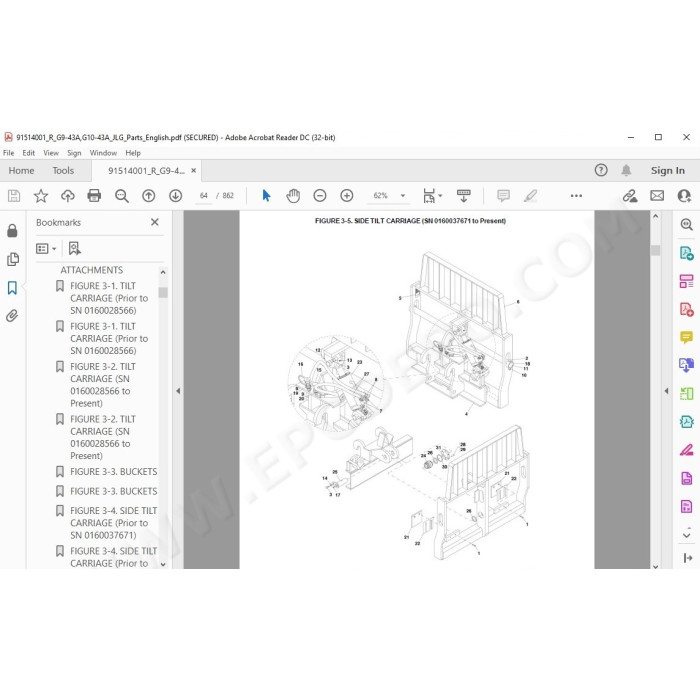Toggle the Bookmarks panel icon
The width and height of the screenshot is (700, 700).
[x=12, y=288]
